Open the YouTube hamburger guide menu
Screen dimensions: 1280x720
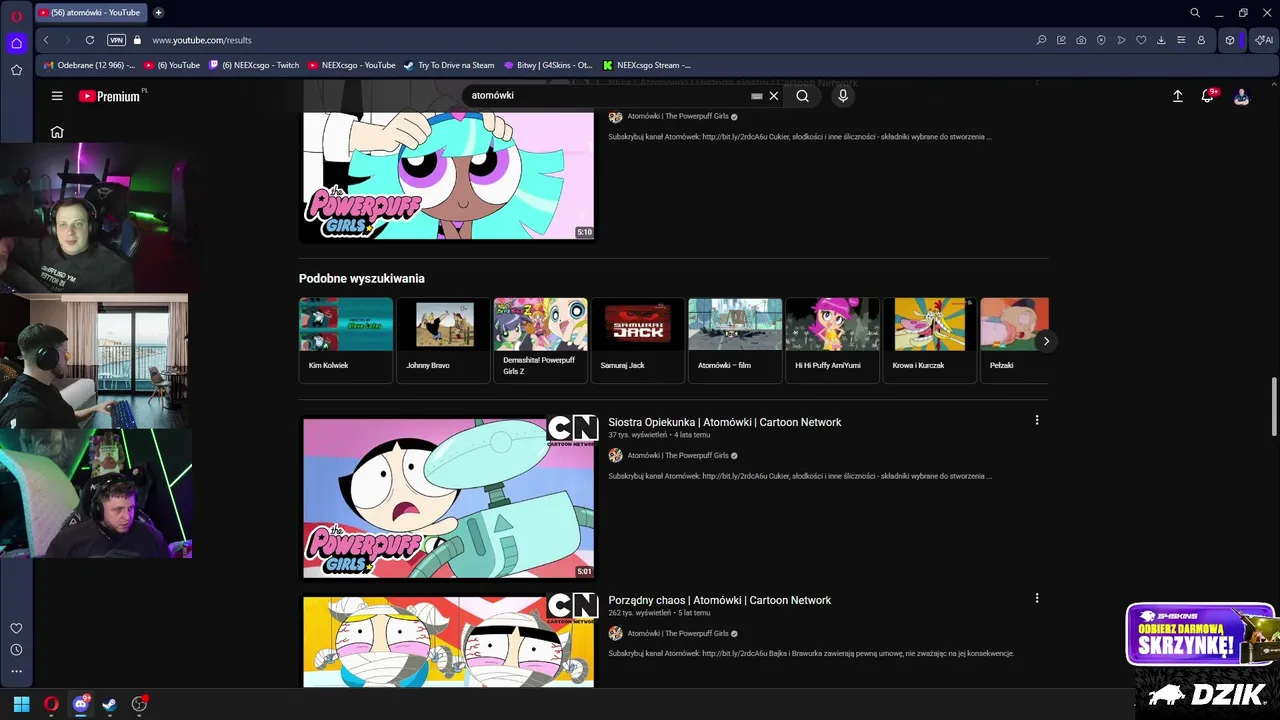pyautogui.click(x=57, y=96)
